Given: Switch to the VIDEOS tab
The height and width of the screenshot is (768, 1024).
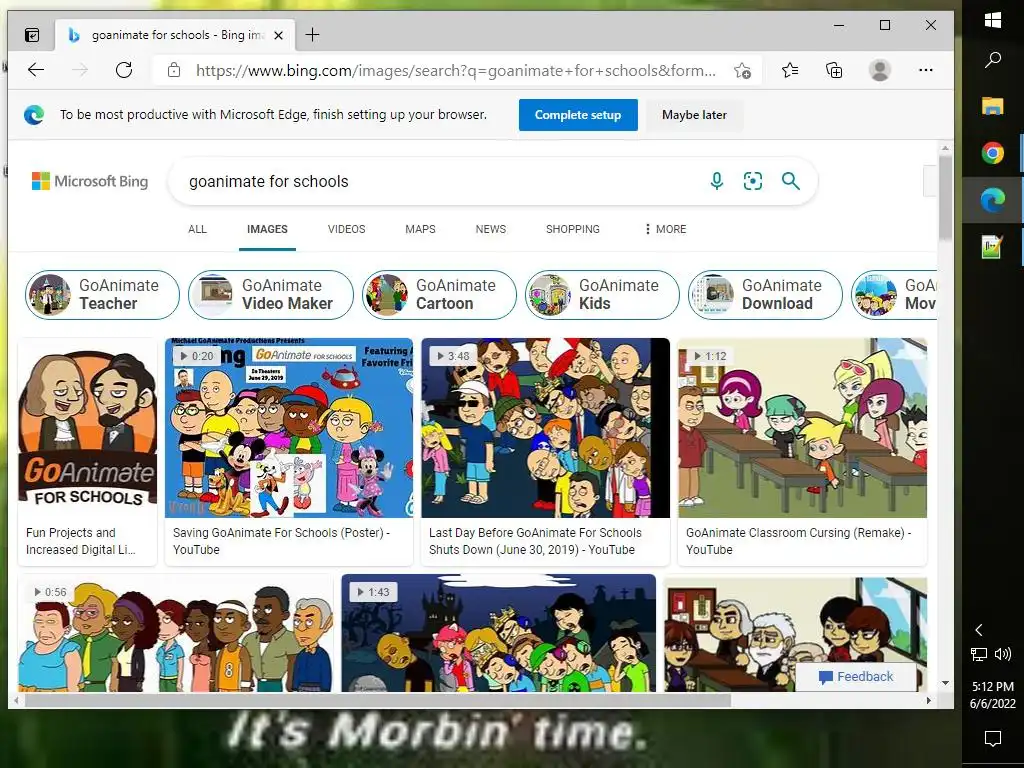Looking at the screenshot, I should click(346, 229).
